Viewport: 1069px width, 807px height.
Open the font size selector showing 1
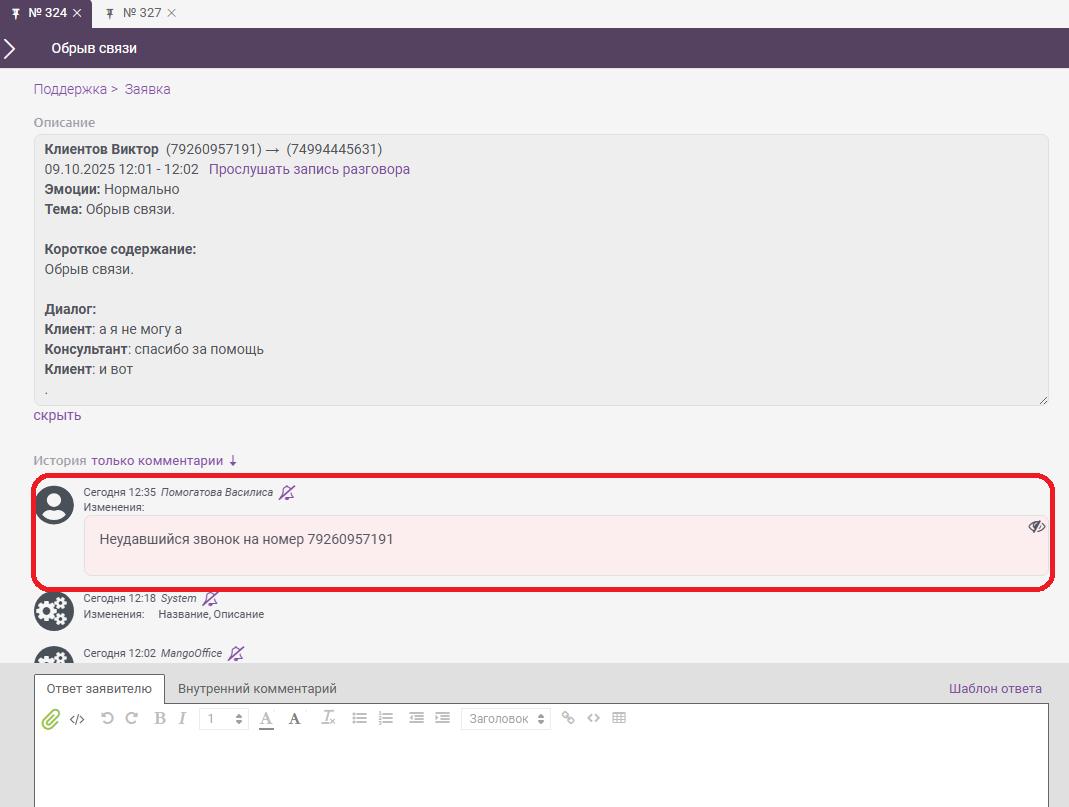click(223, 719)
